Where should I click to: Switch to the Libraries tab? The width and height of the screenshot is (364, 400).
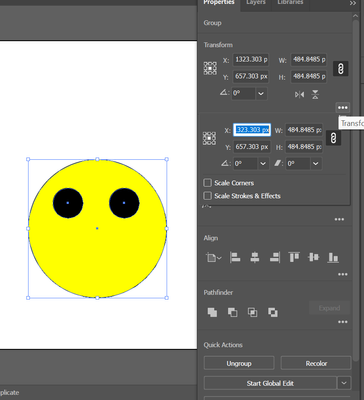pos(290,2)
